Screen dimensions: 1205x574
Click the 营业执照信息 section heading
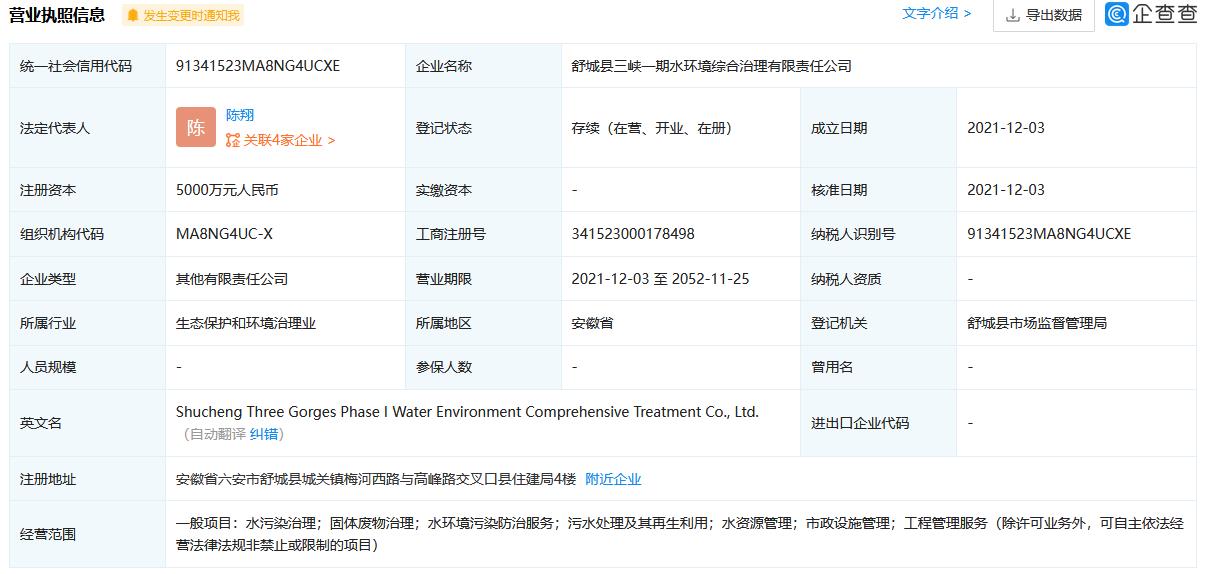pos(57,14)
